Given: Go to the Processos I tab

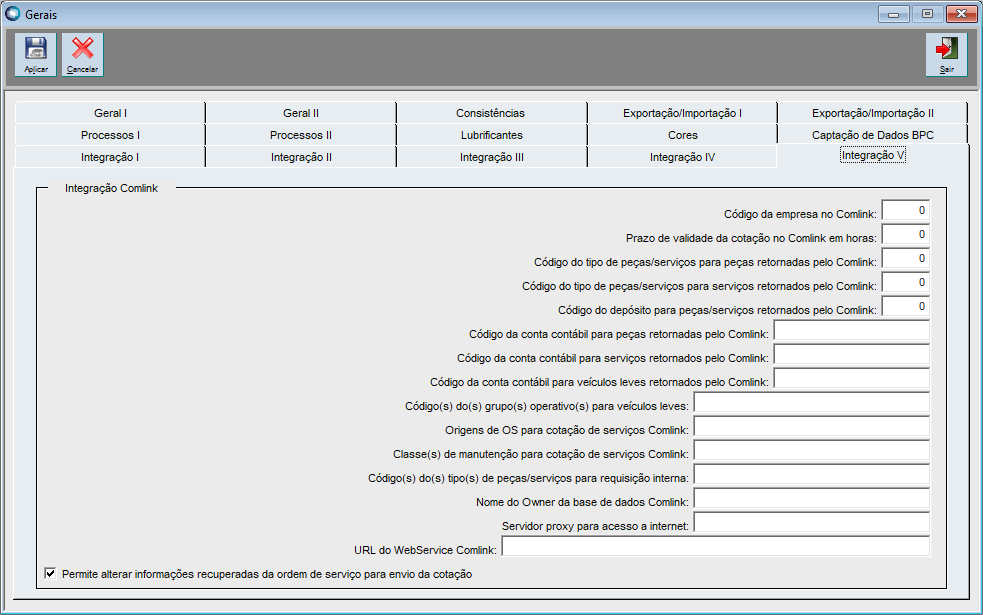Looking at the screenshot, I should [110, 135].
